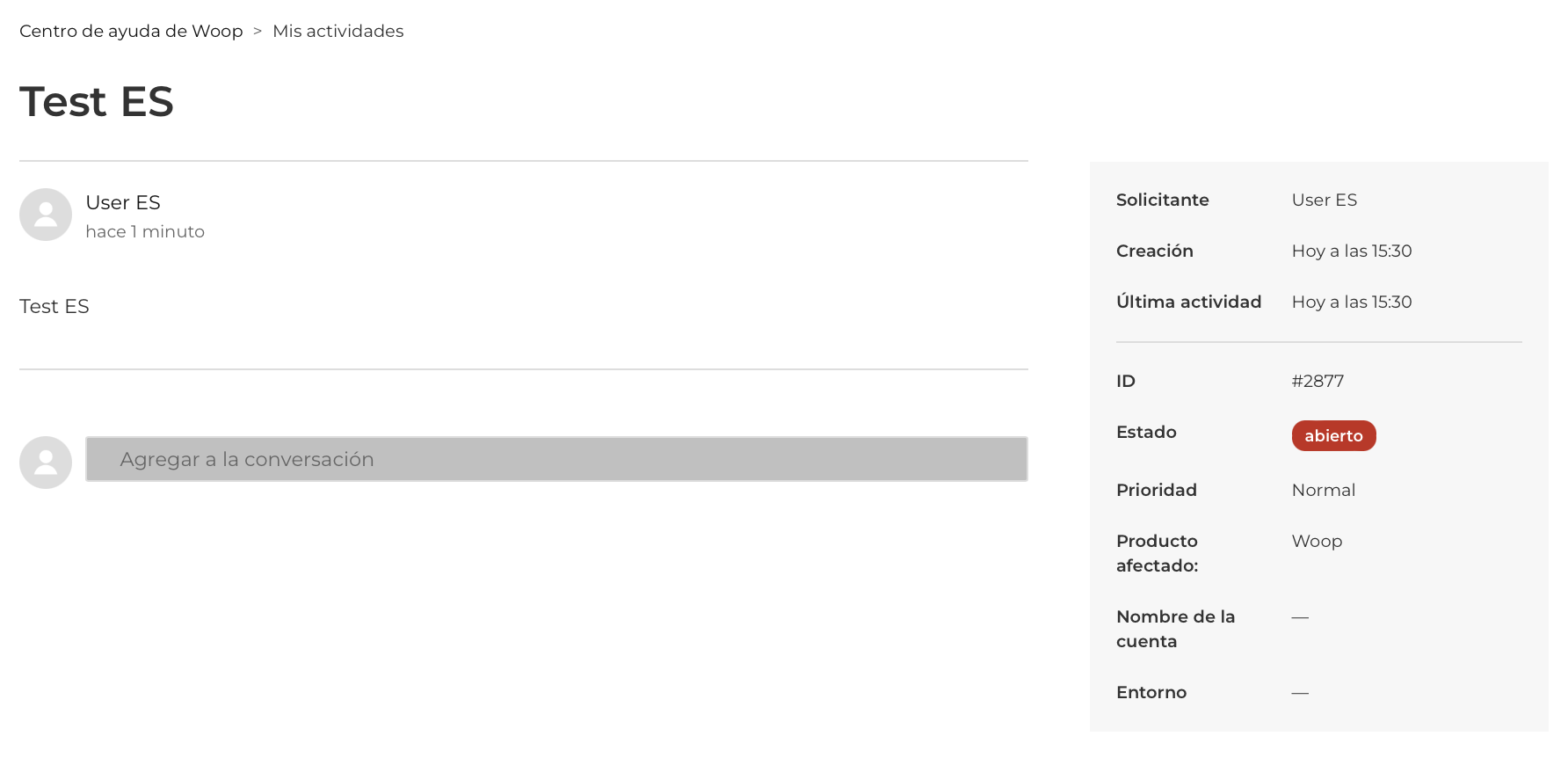The height and width of the screenshot is (758, 1568).
Task: Click the ticket ID #2877 value
Action: [1318, 382]
